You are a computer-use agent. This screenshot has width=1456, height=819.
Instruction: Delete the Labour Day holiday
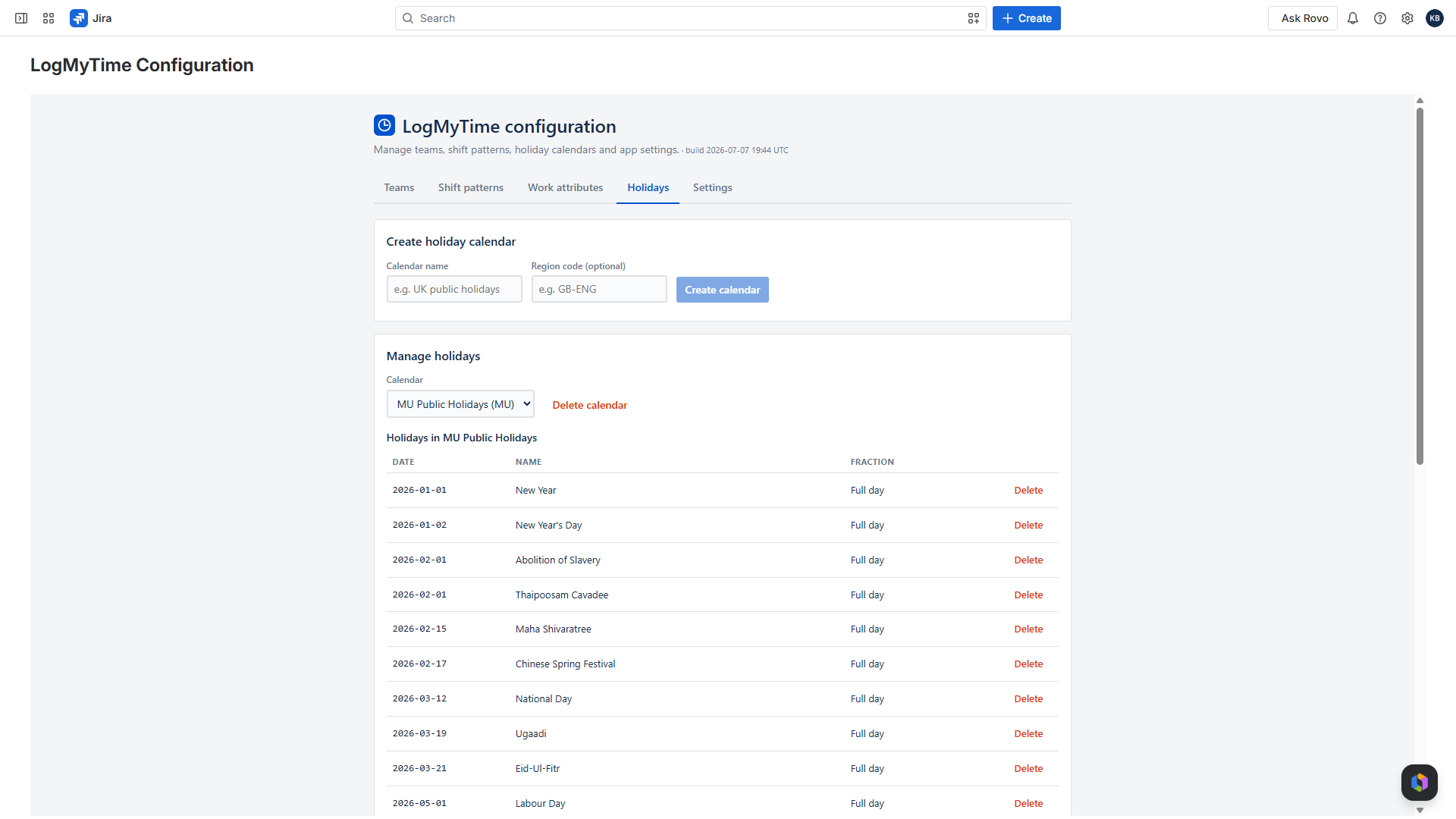click(1028, 804)
